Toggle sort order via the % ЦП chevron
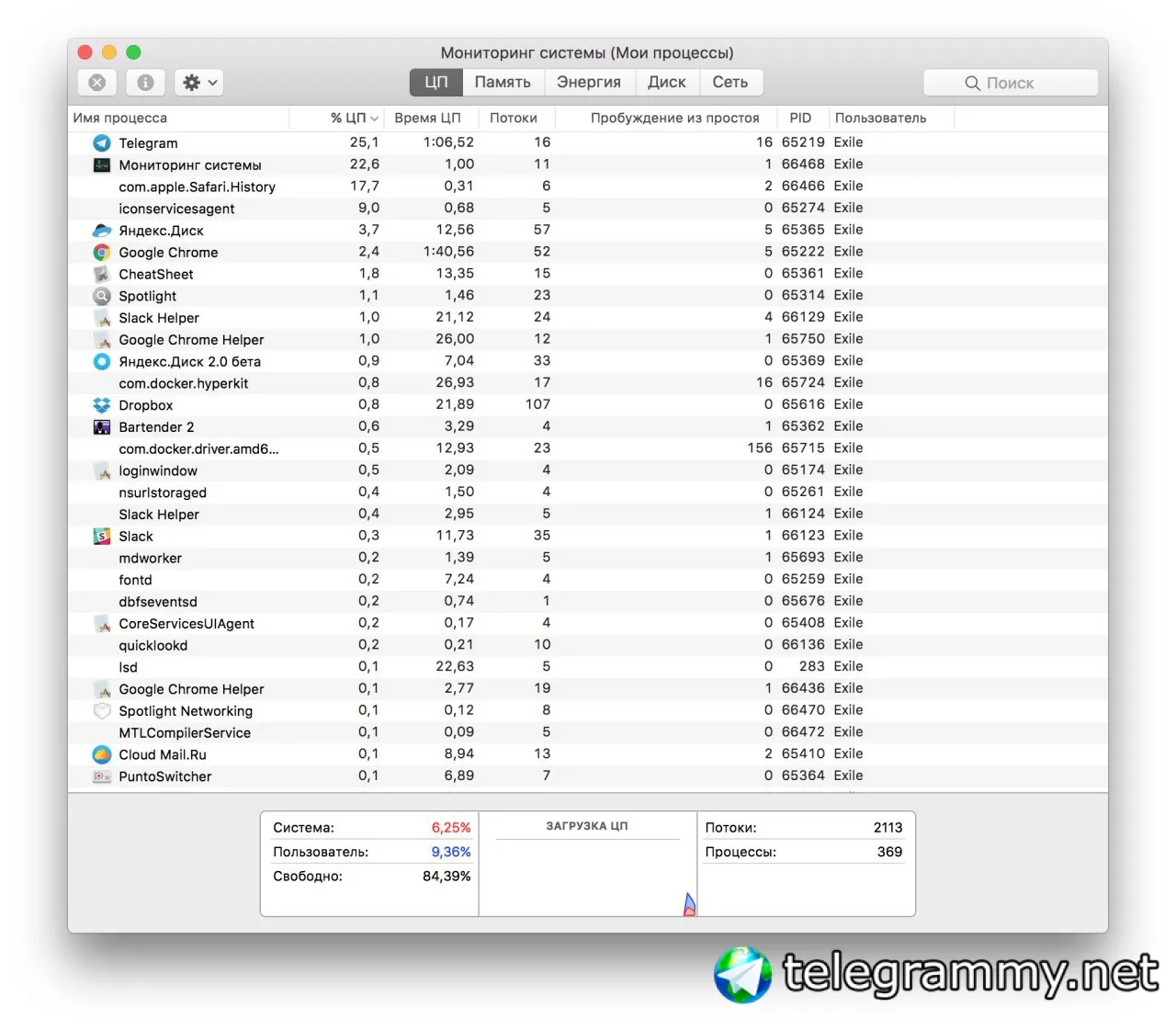This screenshot has height=1030, width=1176. point(374,119)
